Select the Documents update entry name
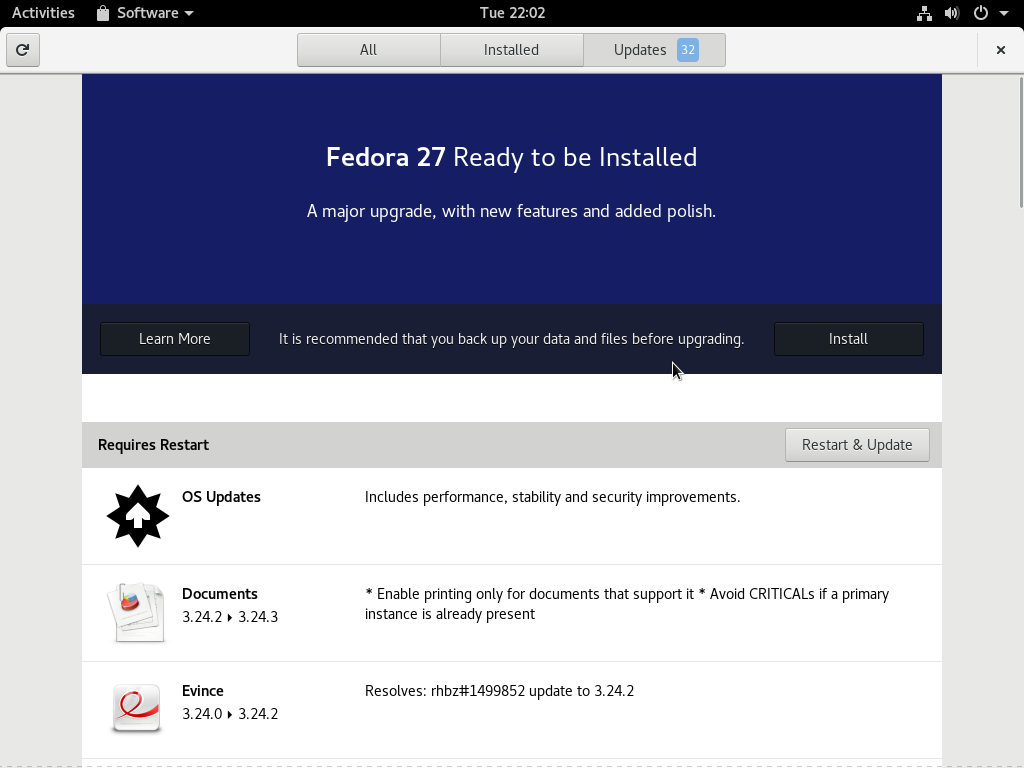The image size is (1024, 768). pyautogui.click(x=219, y=594)
